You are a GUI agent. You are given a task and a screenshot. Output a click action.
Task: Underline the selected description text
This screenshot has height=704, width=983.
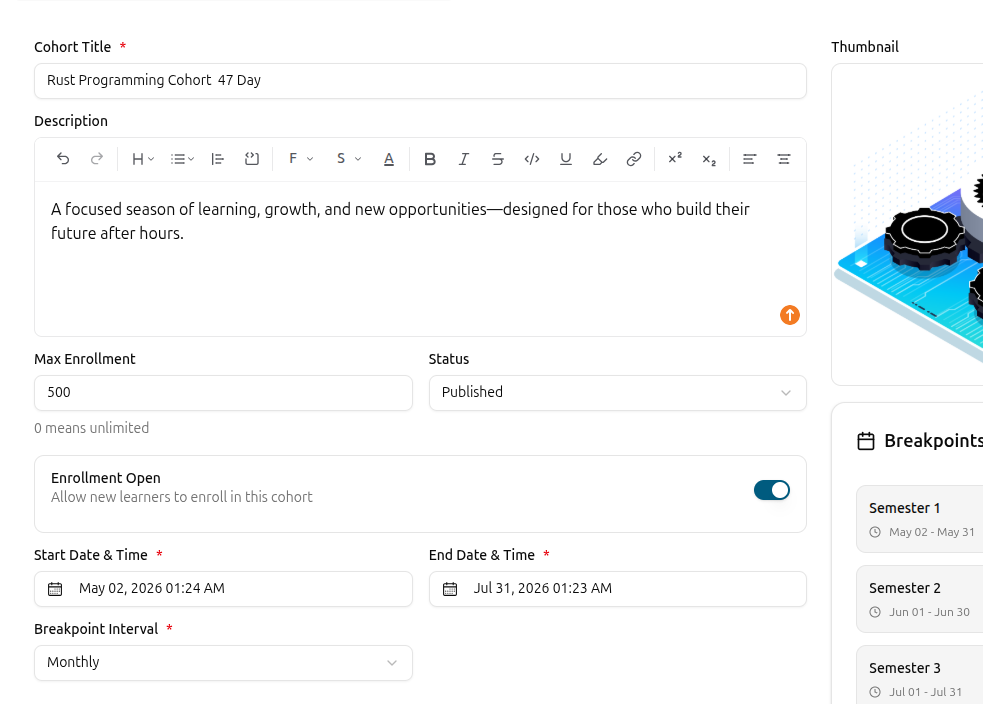(565, 159)
